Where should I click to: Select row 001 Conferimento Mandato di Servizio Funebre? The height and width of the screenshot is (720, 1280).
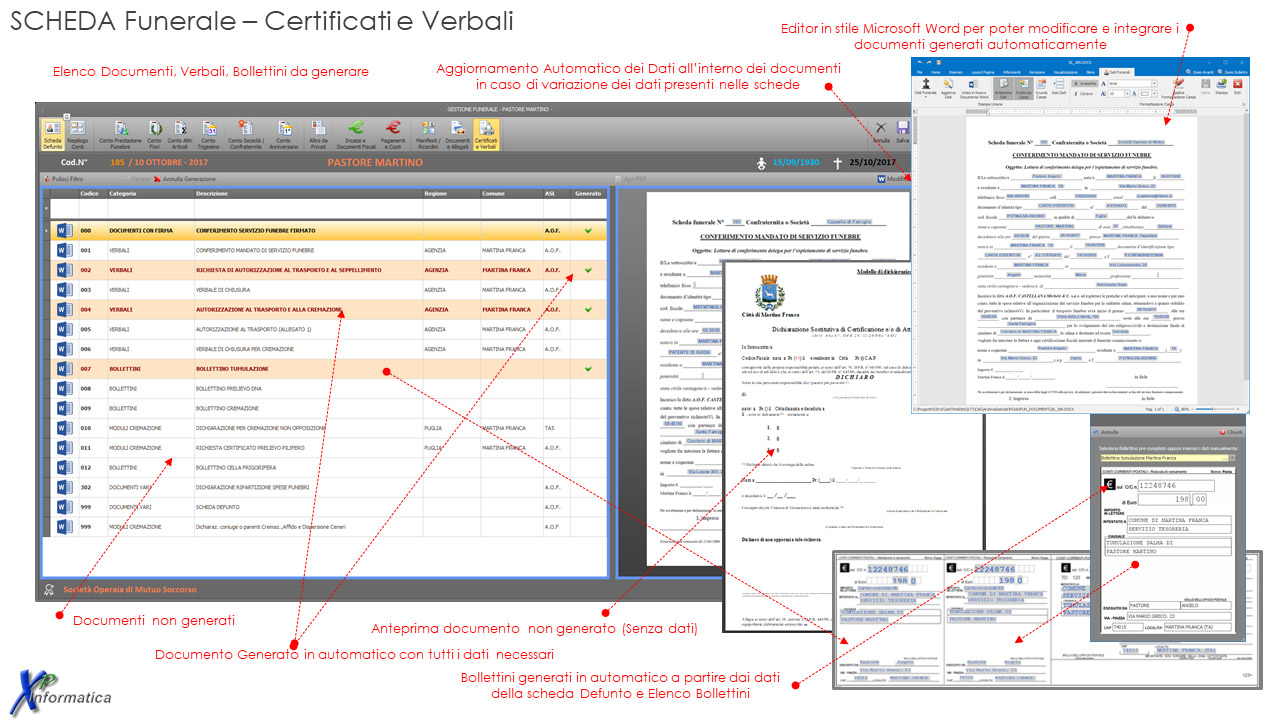coord(323,250)
